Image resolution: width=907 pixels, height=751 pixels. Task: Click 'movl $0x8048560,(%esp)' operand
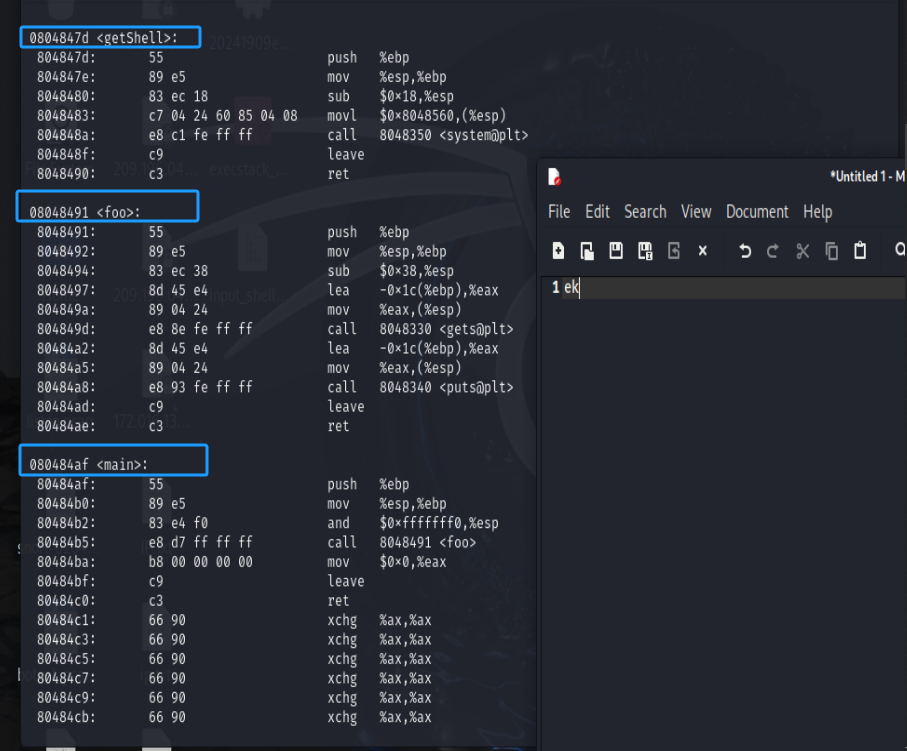(443, 116)
